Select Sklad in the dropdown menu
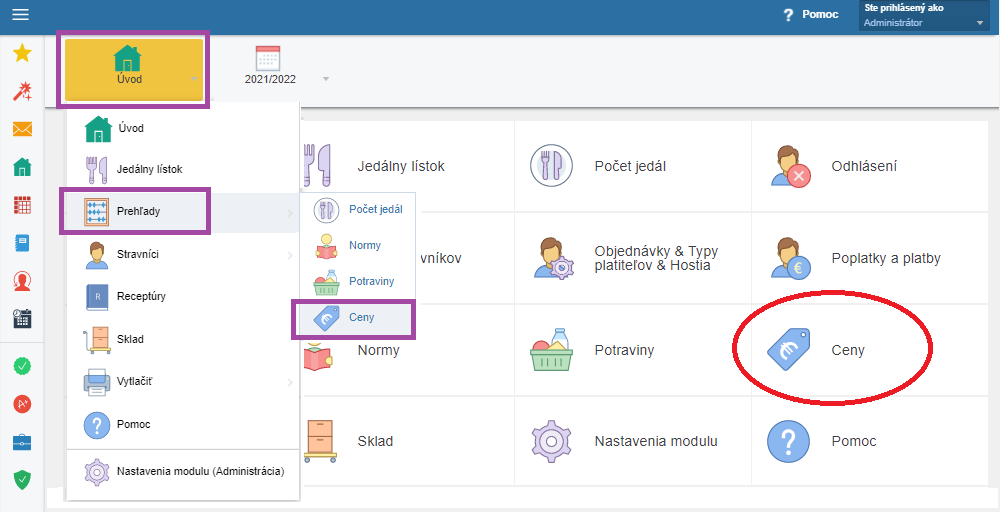Screen dimensions: 1001x512 pyautogui.click(x=183, y=340)
